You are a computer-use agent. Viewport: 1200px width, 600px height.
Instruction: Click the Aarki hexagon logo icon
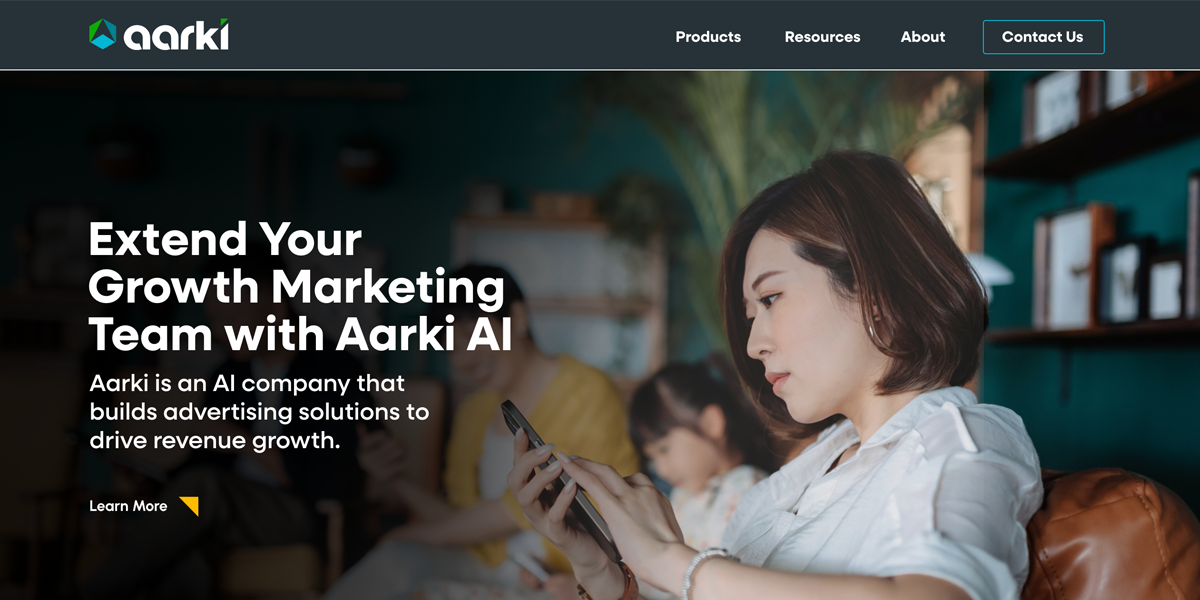(x=103, y=35)
